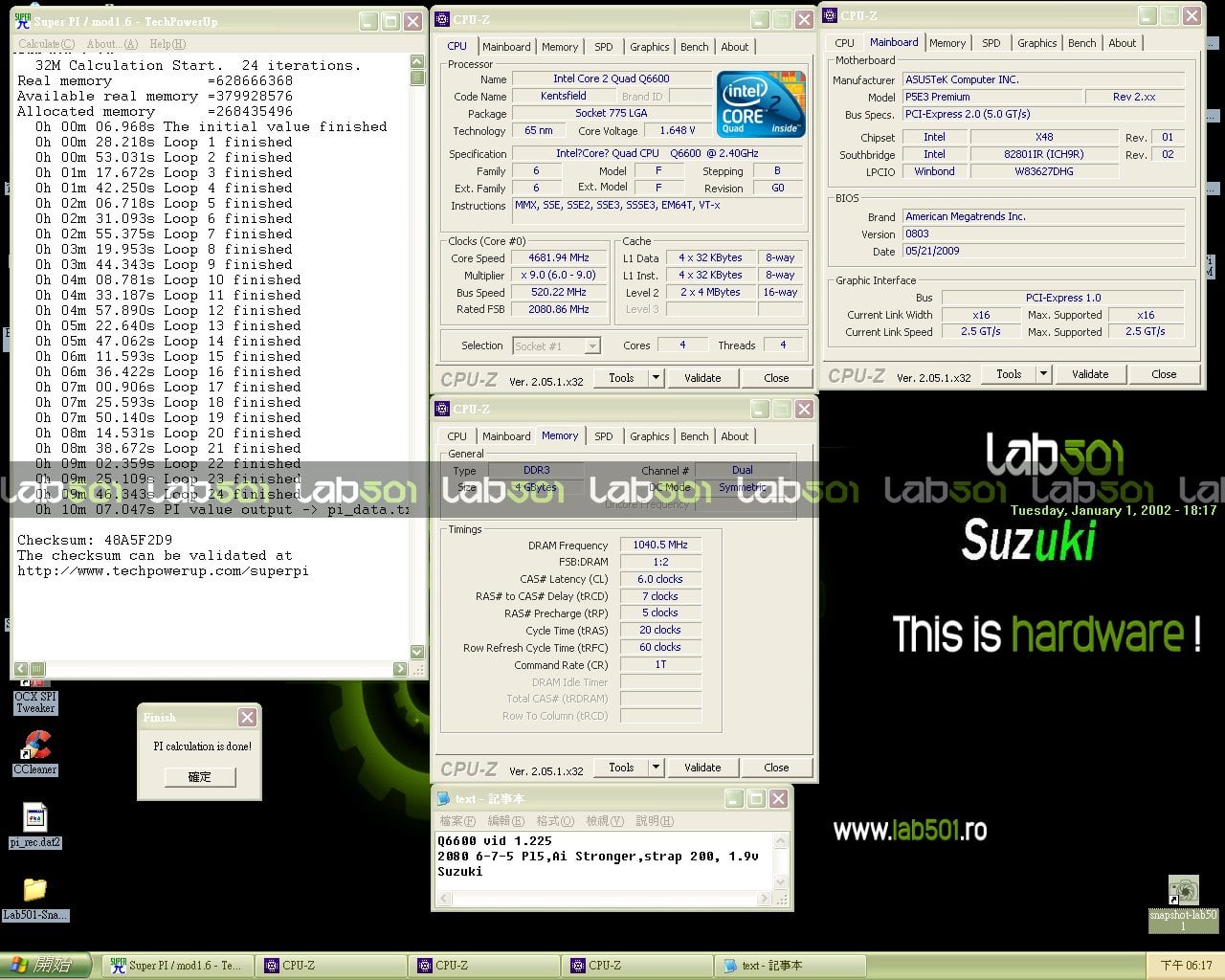Click Super PI vertical scrollbar down arrow
1225x980 pixels.
[417, 652]
